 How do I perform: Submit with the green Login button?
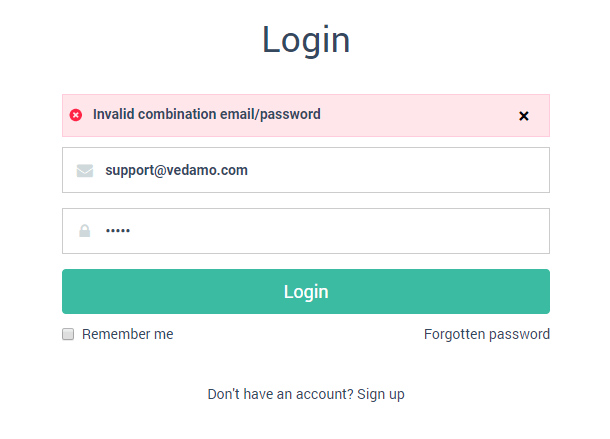coord(306,291)
